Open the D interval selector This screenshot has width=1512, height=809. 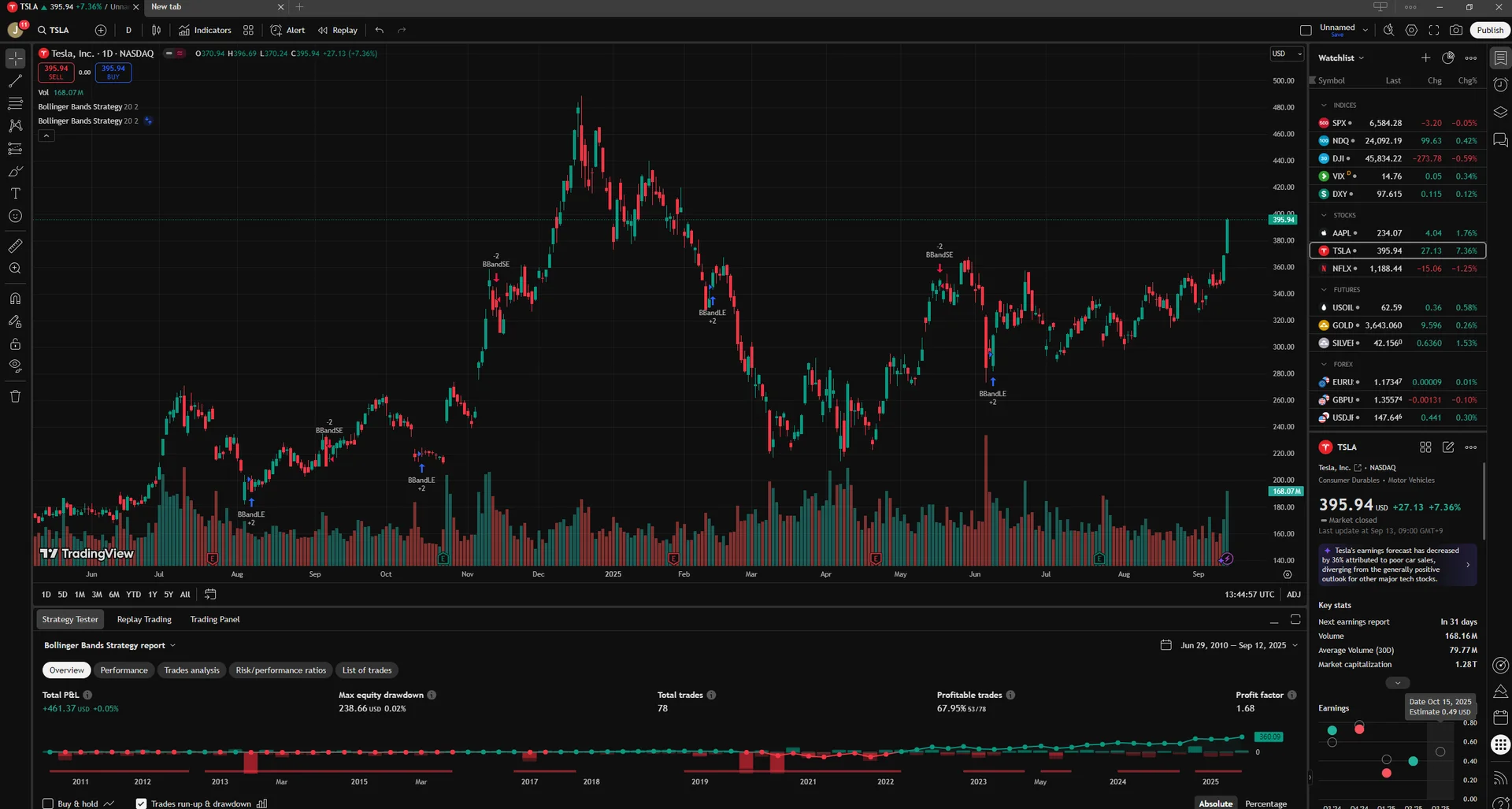[128, 30]
